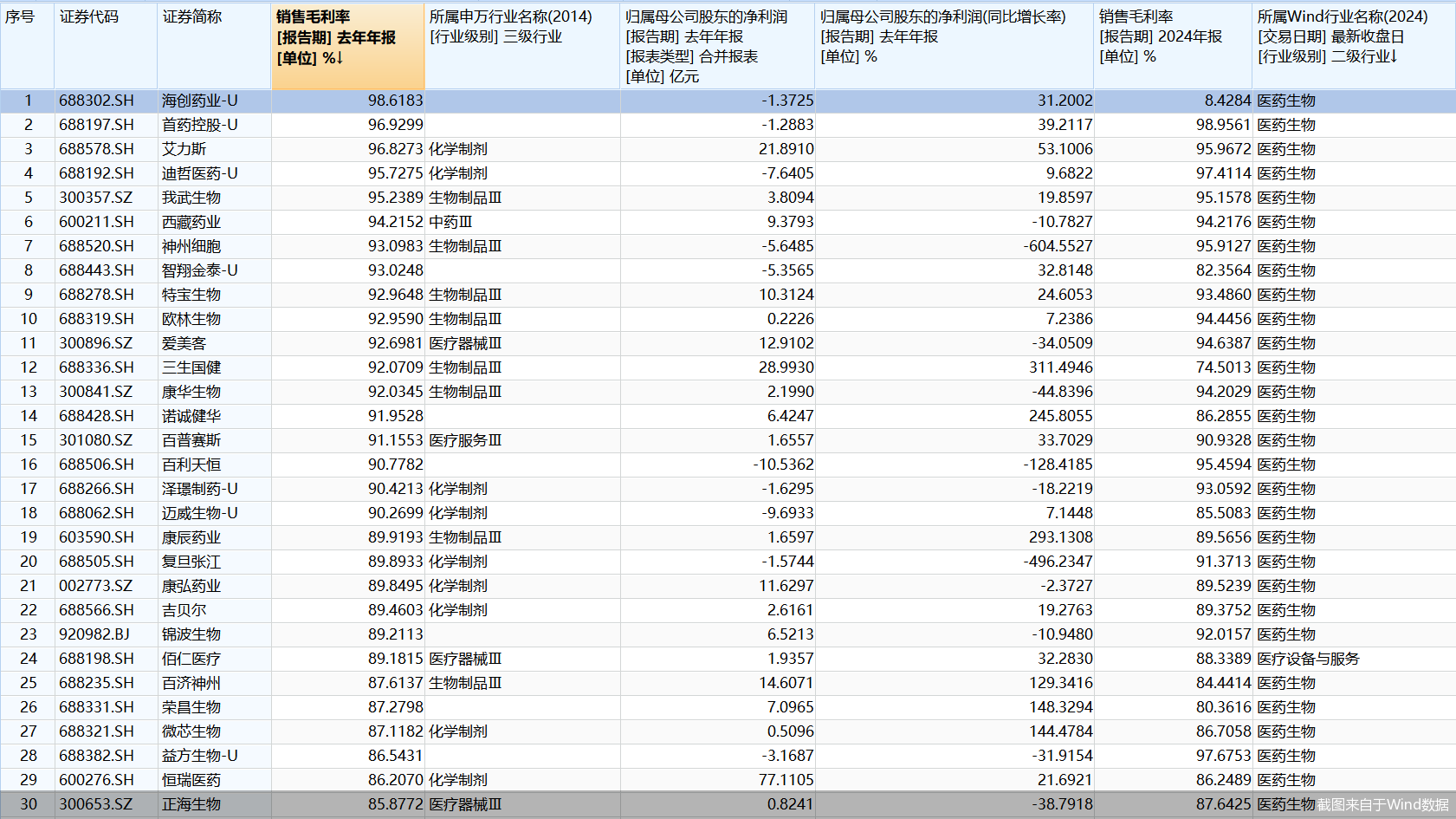Click gross margin value 98.6183

click(x=396, y=101)
